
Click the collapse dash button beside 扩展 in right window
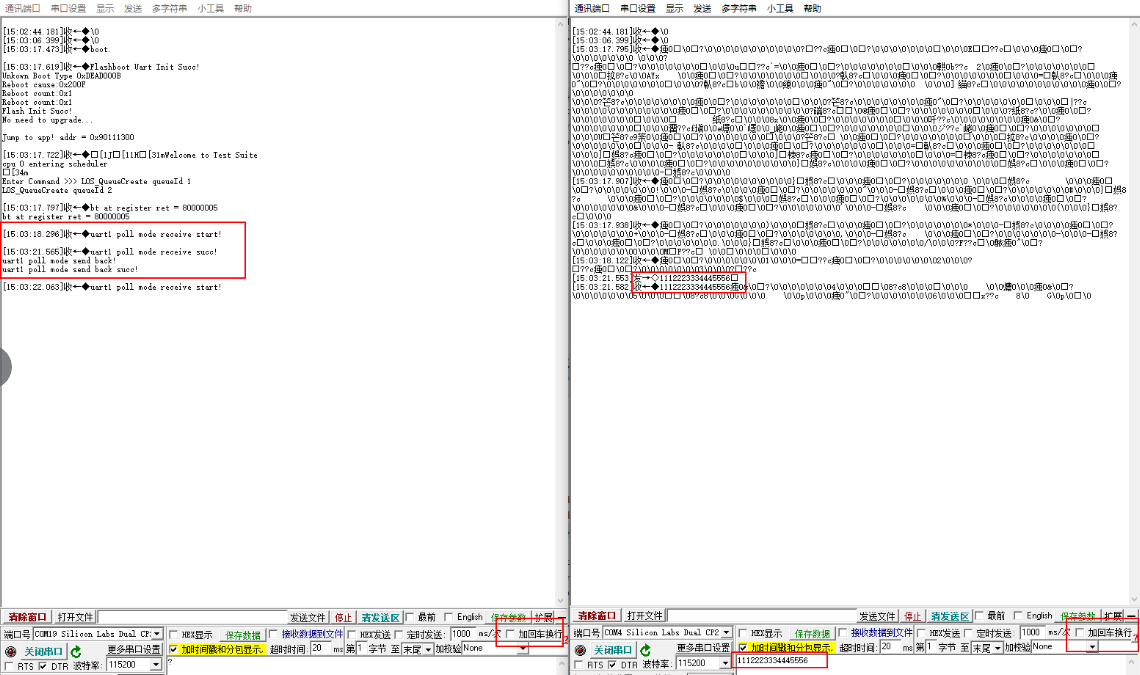[1131, 616]
